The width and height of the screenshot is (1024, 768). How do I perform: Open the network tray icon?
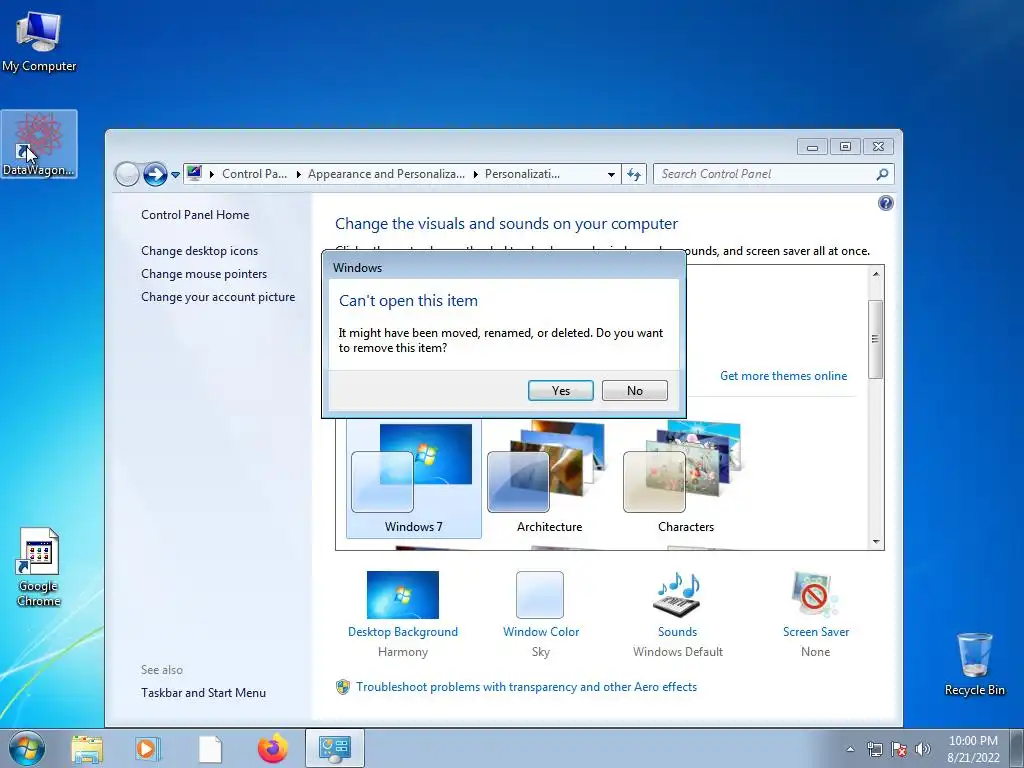tap(874, 749)
